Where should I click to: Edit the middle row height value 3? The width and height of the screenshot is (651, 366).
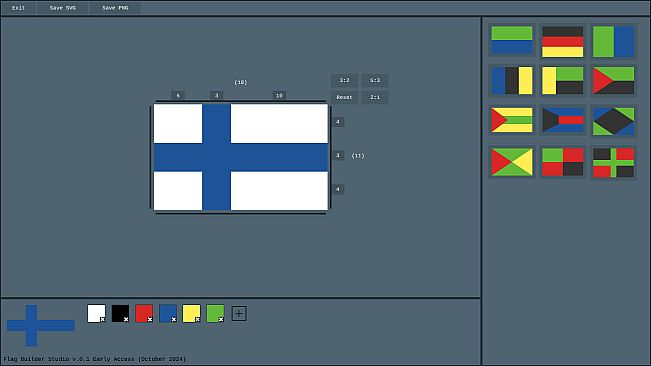(x=338, y=155)
